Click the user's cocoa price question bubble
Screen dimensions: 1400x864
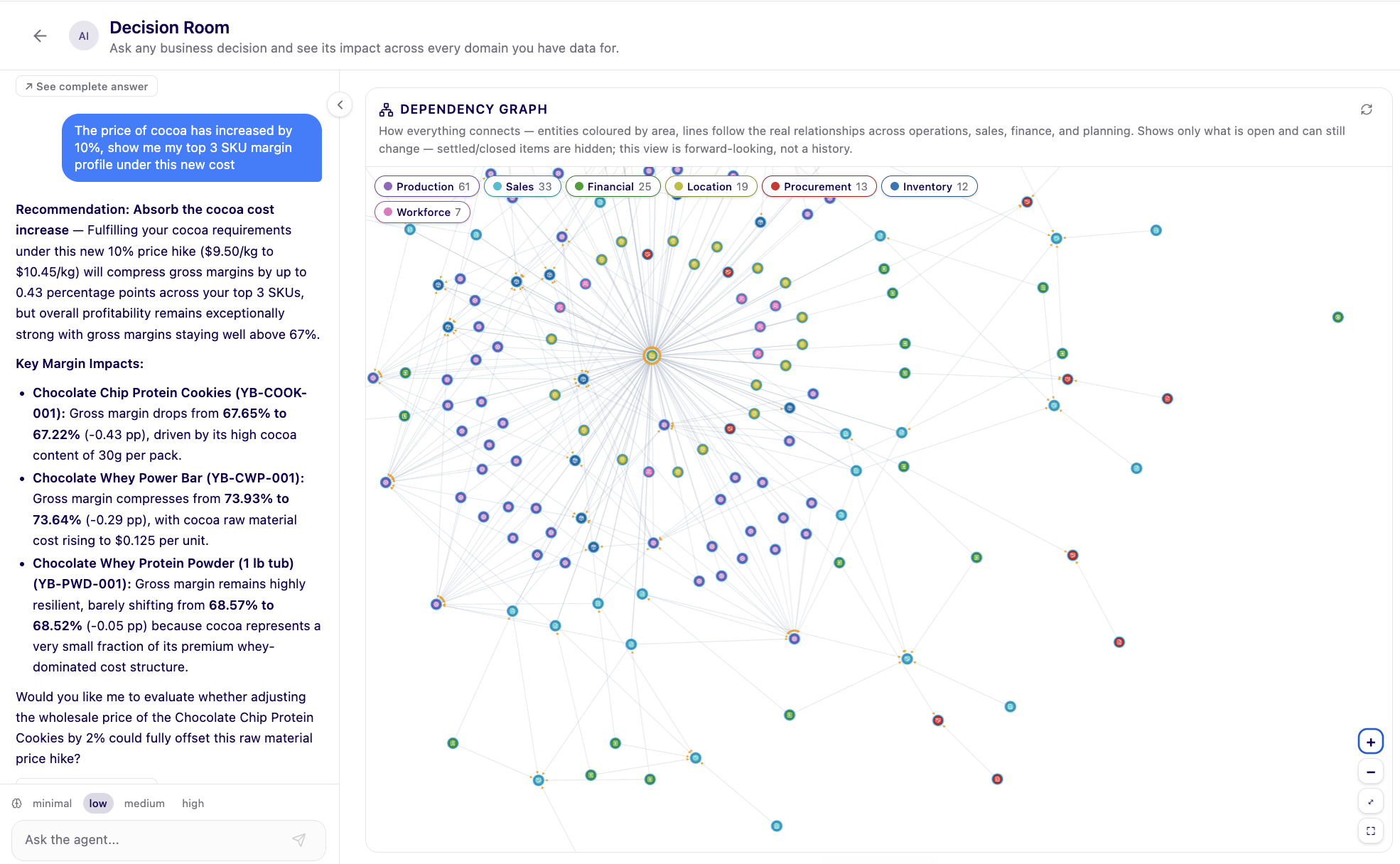point(192,148)
